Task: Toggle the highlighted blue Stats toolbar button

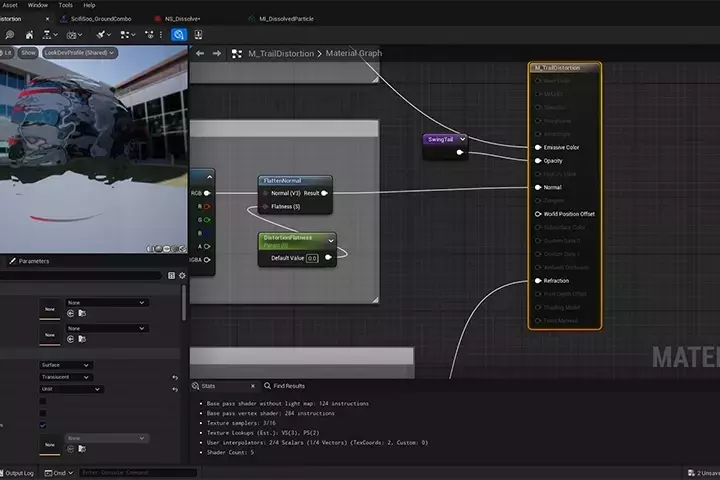Action: [x=179, y=35]
